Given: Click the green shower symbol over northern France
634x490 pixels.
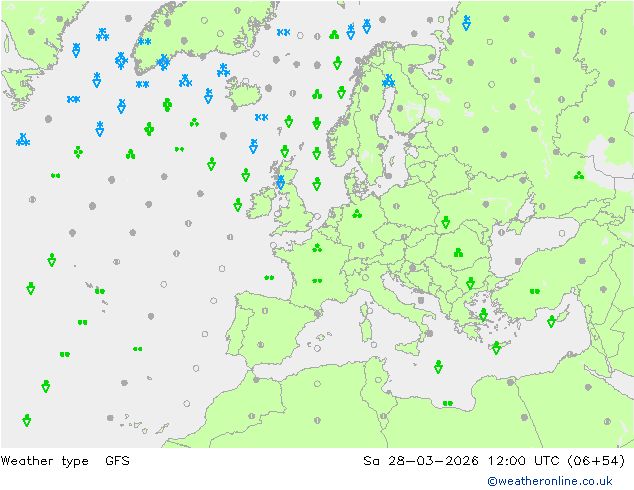Looking at the screenshot, I should pos(317,247).
